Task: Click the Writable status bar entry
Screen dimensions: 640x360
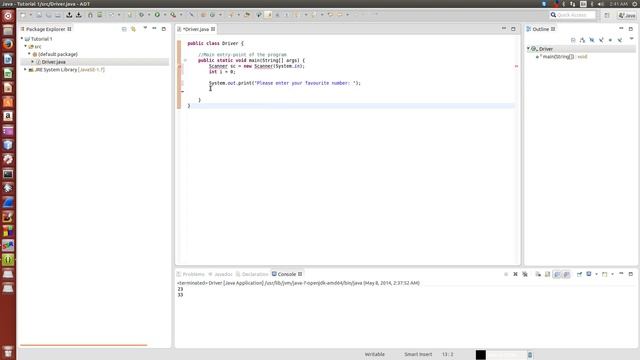Action: pos(374,354)
